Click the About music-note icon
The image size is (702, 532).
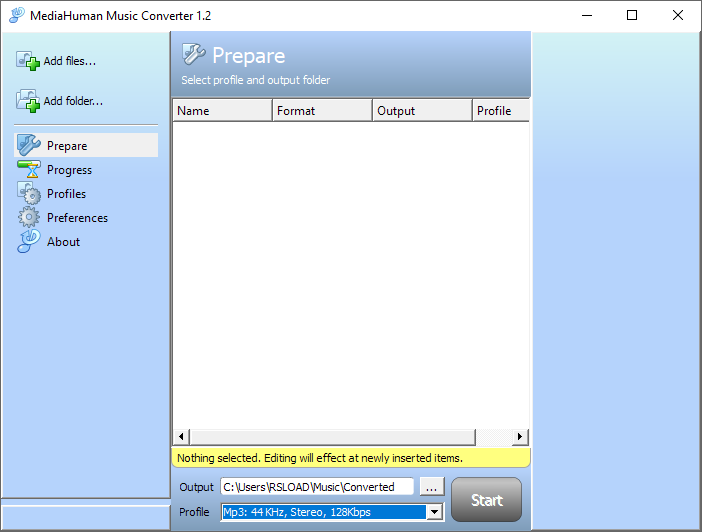click(29, 241)
